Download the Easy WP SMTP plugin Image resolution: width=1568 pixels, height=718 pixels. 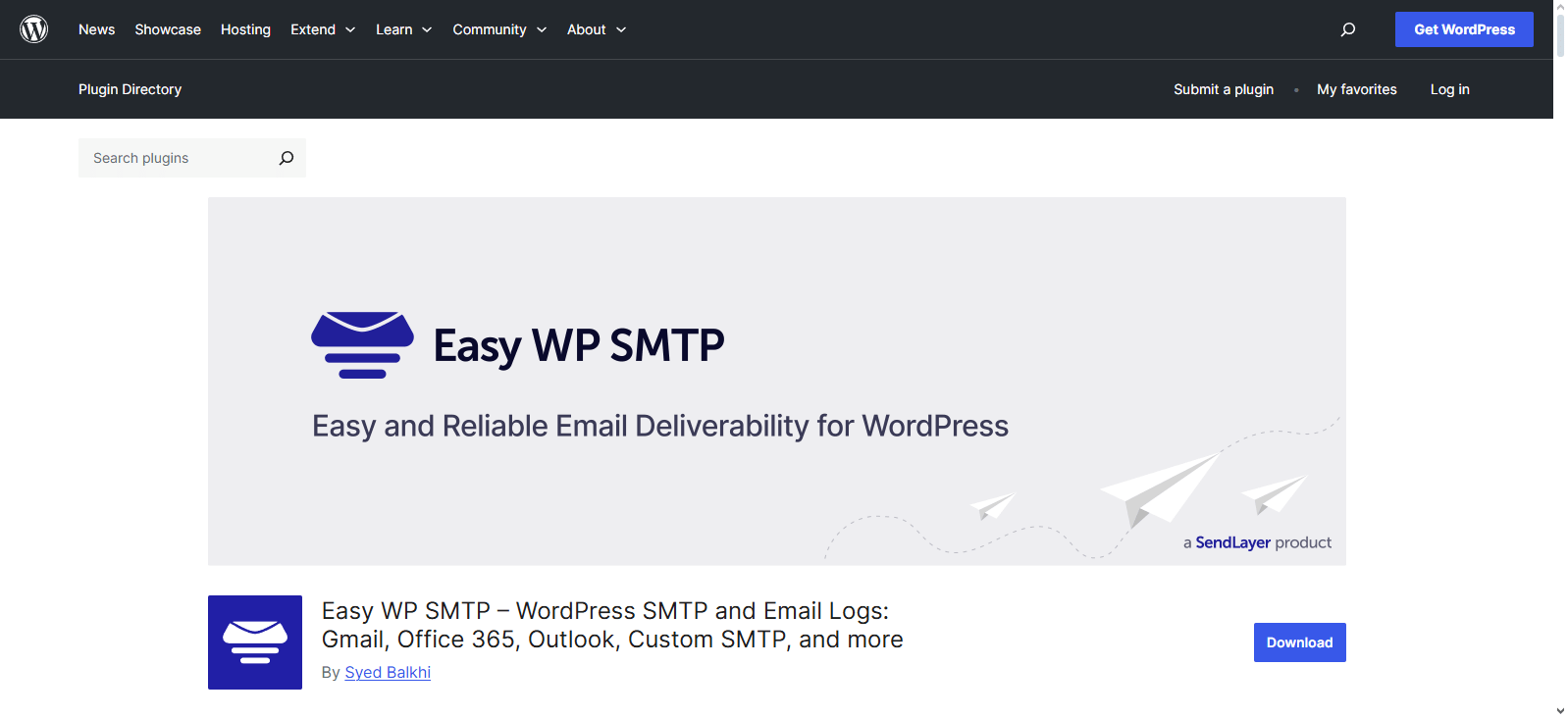(1299, 642)
